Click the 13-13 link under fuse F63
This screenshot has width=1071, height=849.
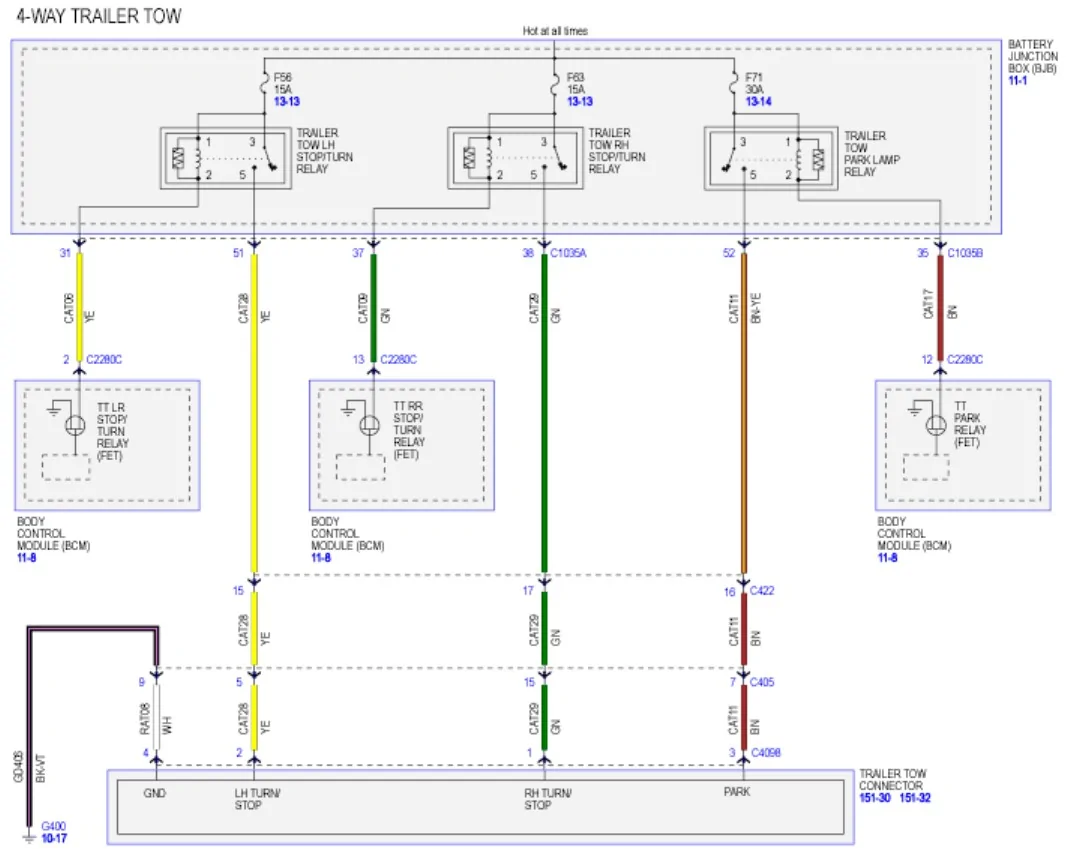click(580, 101)
